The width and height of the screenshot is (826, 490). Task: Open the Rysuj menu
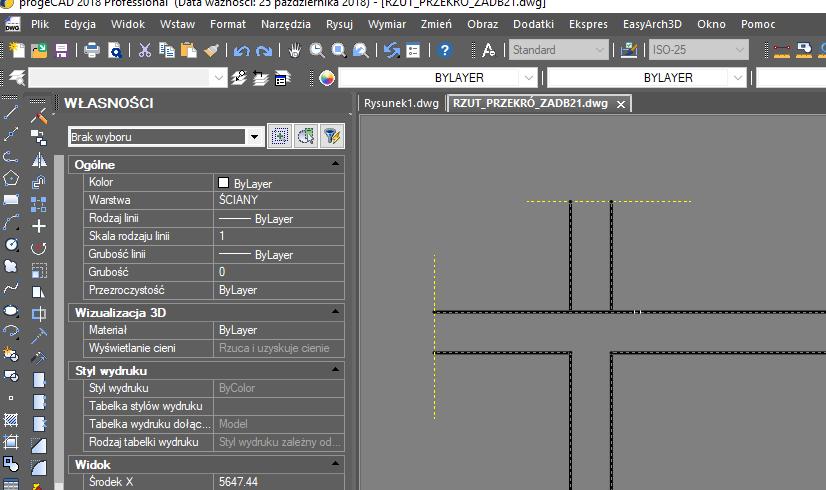tap(339, 24)
